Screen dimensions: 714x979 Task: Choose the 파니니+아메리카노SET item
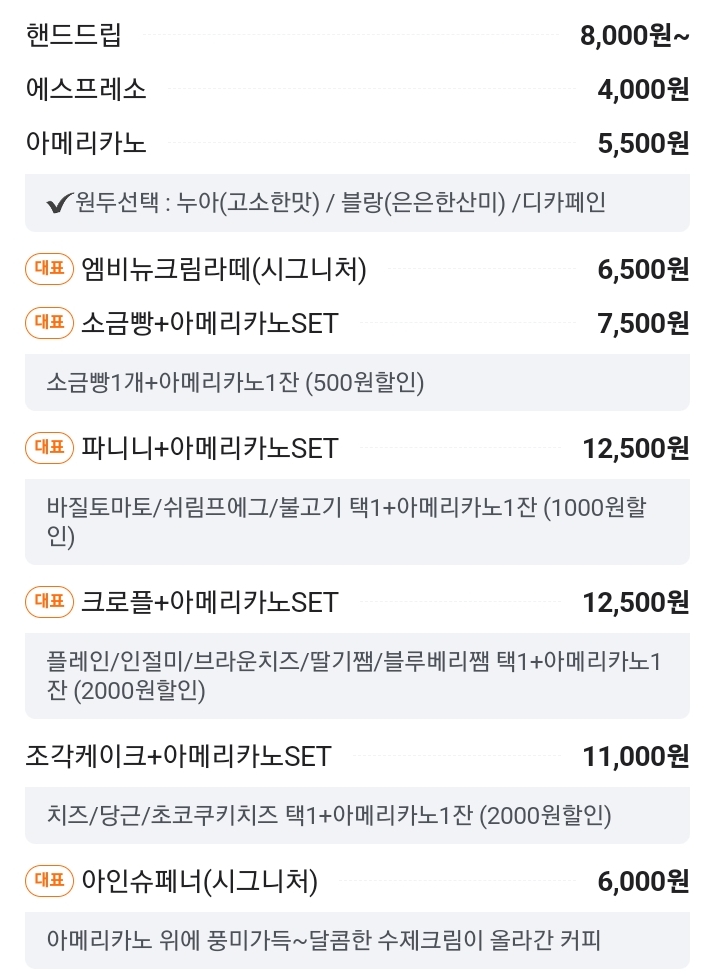[357, 448]
